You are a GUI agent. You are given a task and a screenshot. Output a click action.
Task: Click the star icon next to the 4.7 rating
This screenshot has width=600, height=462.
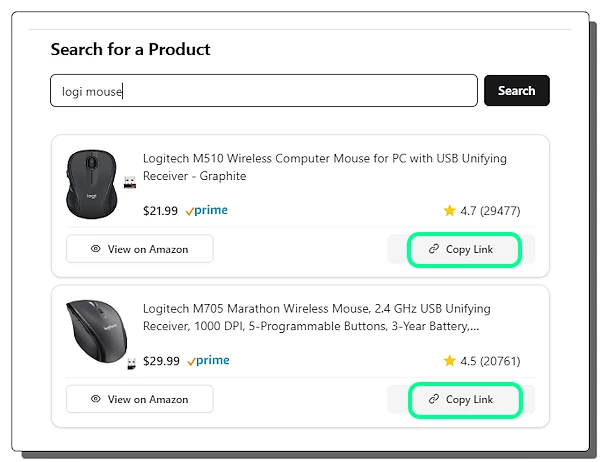[449, 211]
